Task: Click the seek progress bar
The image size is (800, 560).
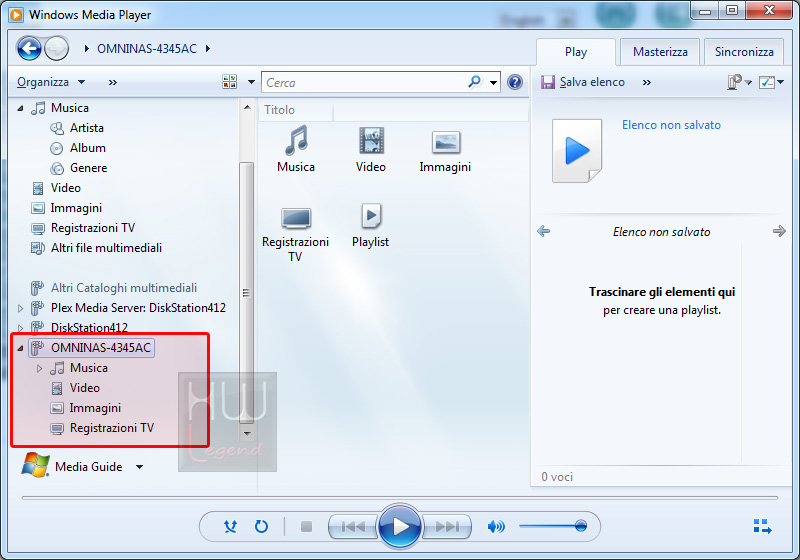Action: (399, 497)
